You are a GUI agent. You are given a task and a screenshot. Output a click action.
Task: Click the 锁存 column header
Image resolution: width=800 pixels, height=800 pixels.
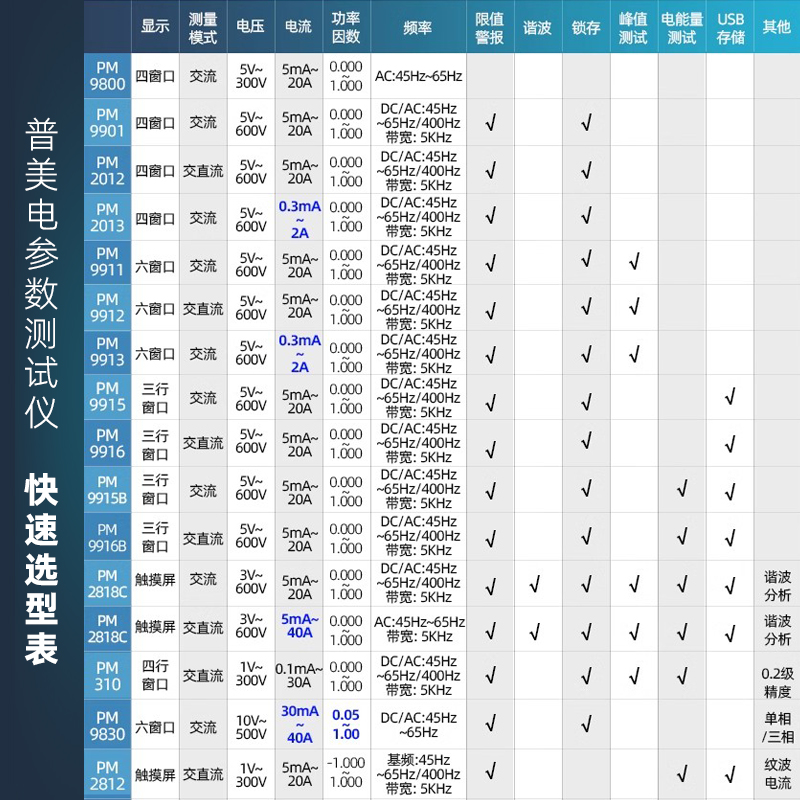tap(586, 26)
